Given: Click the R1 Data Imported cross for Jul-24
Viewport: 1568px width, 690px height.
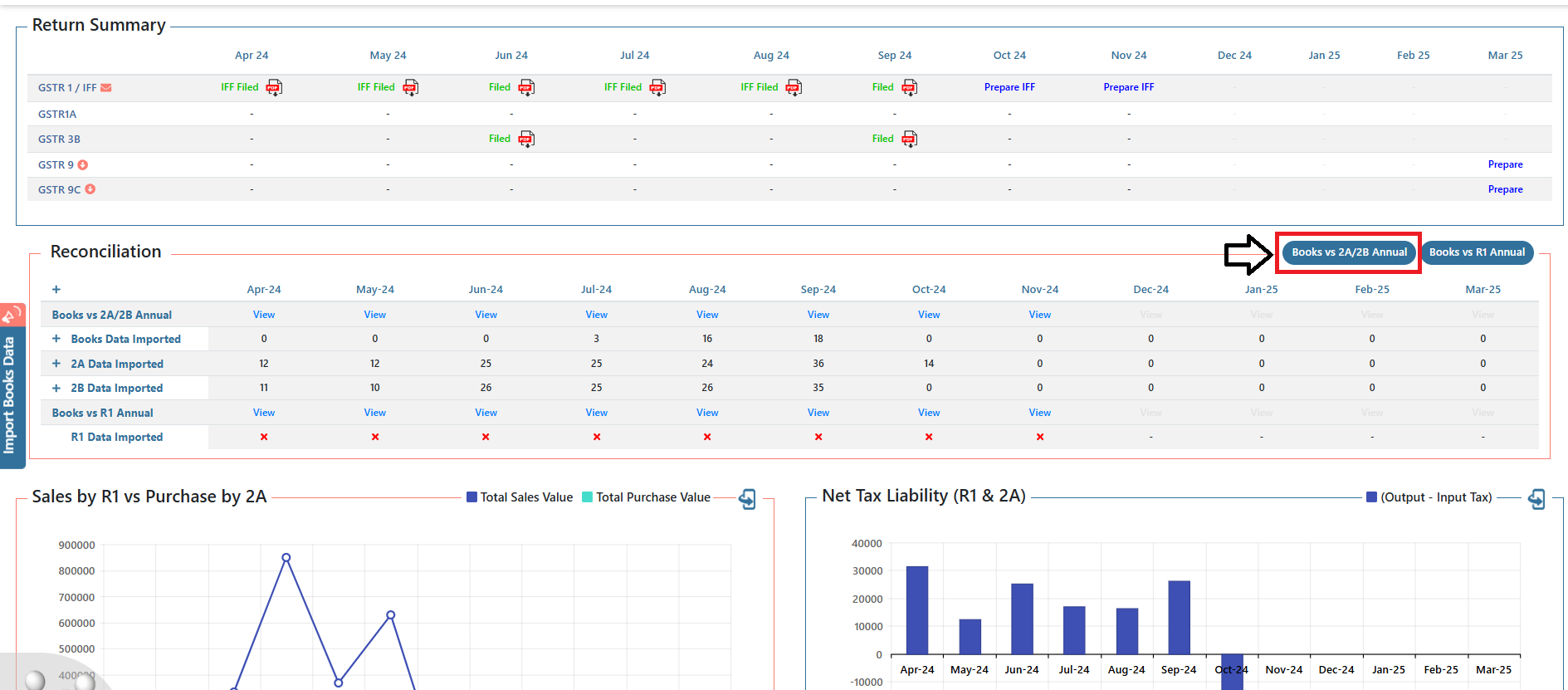Looking at the screenshot, I should (597, 437).
